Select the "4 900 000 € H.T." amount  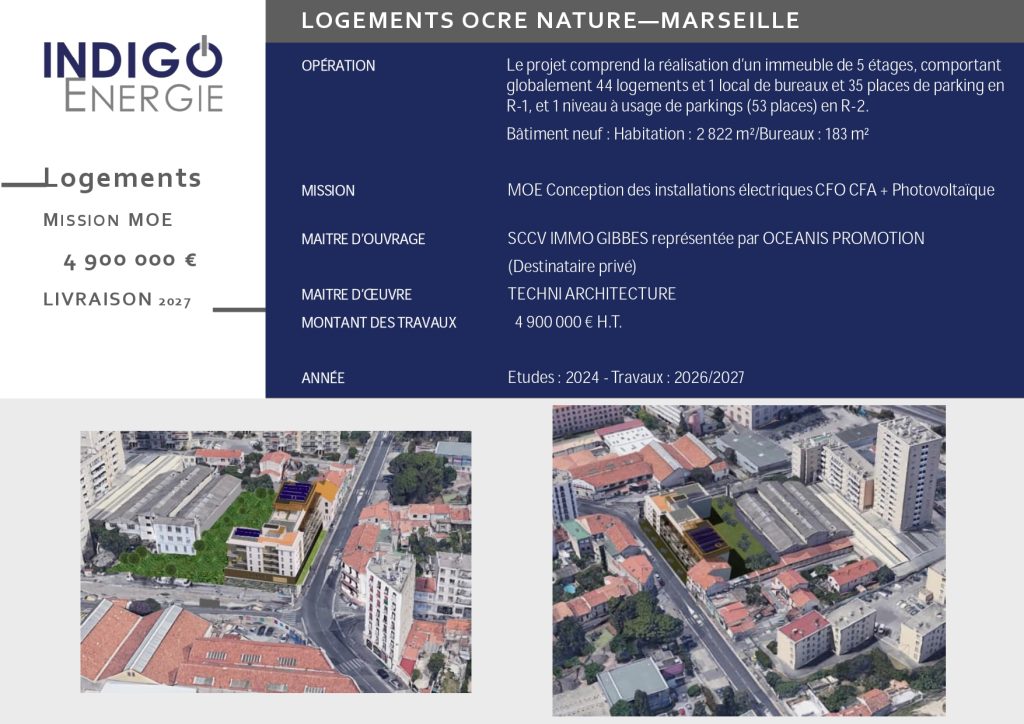click(x=568, y=322)
